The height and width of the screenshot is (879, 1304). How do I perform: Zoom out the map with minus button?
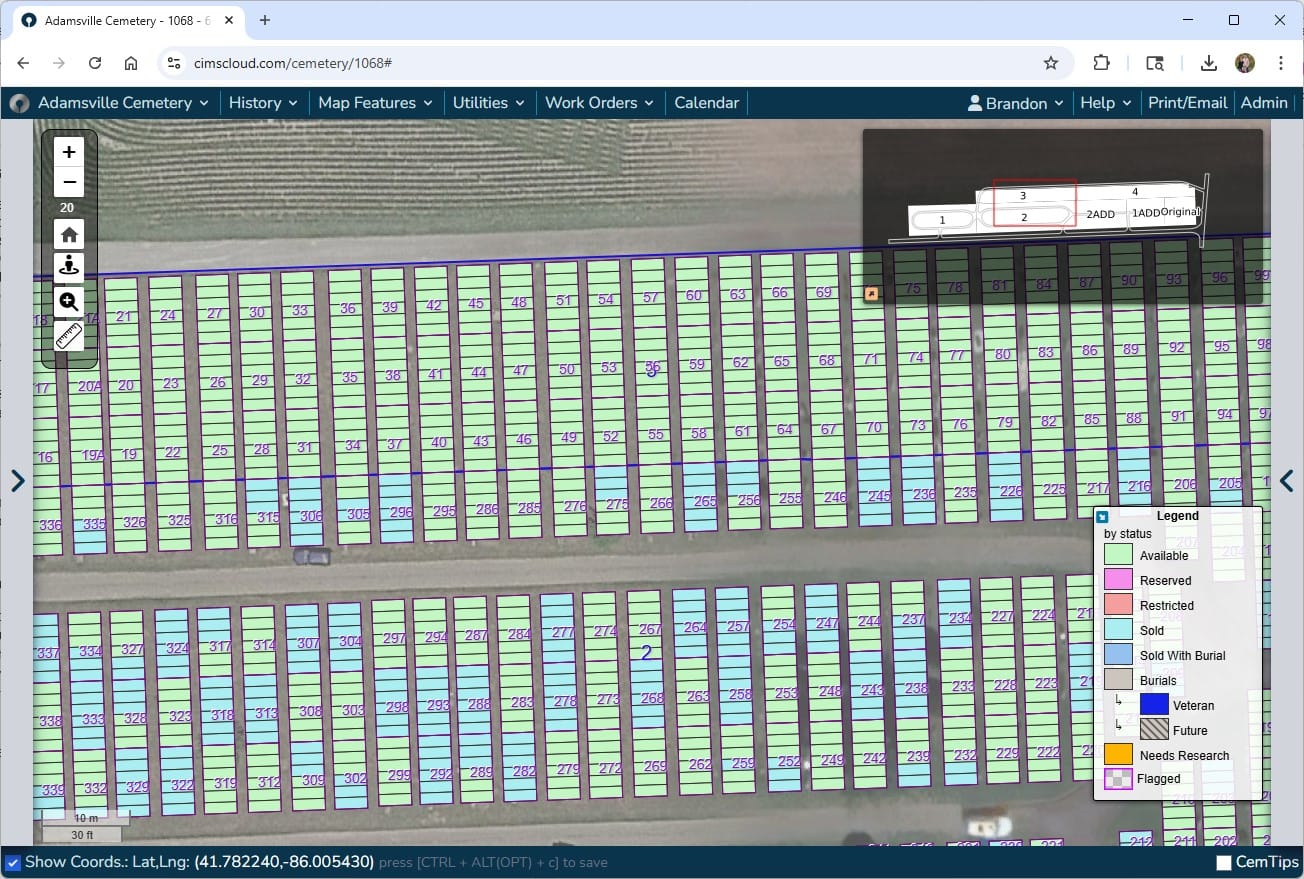click(x=69, y=182)
